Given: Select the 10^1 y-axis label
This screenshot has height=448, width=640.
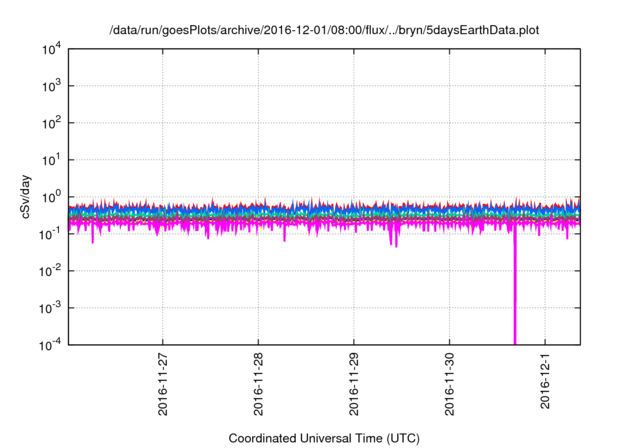Looking at the screenshot, I should coord(52,160).
